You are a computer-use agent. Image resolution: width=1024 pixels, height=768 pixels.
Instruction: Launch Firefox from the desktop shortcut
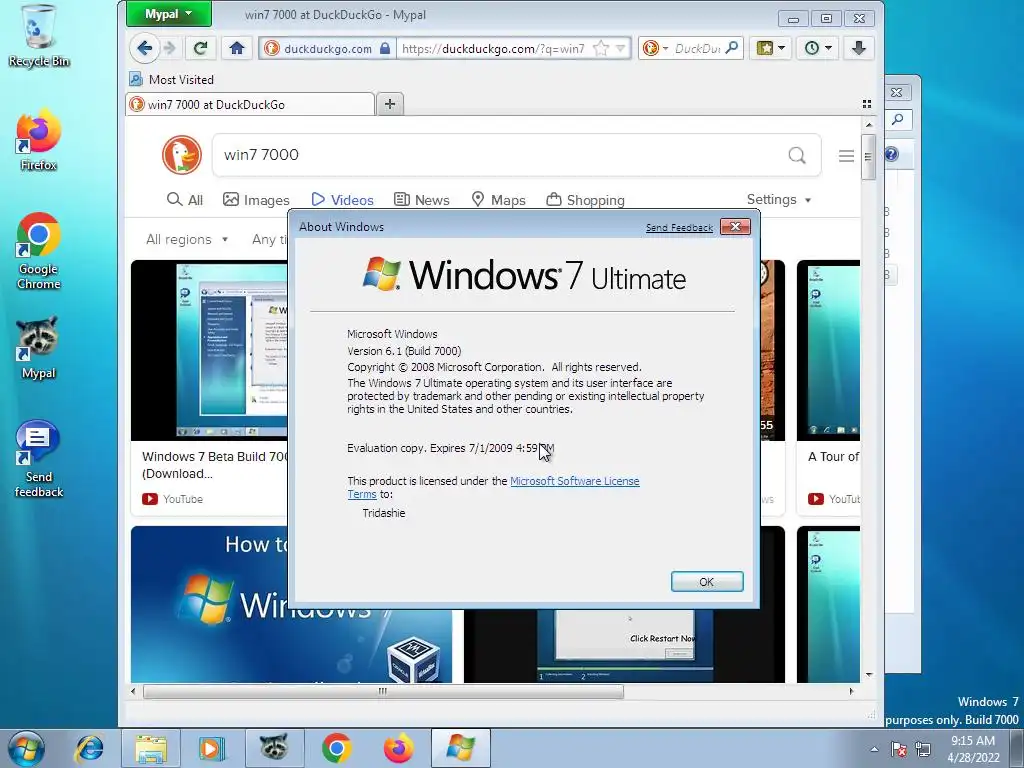[x=39, y=140]
